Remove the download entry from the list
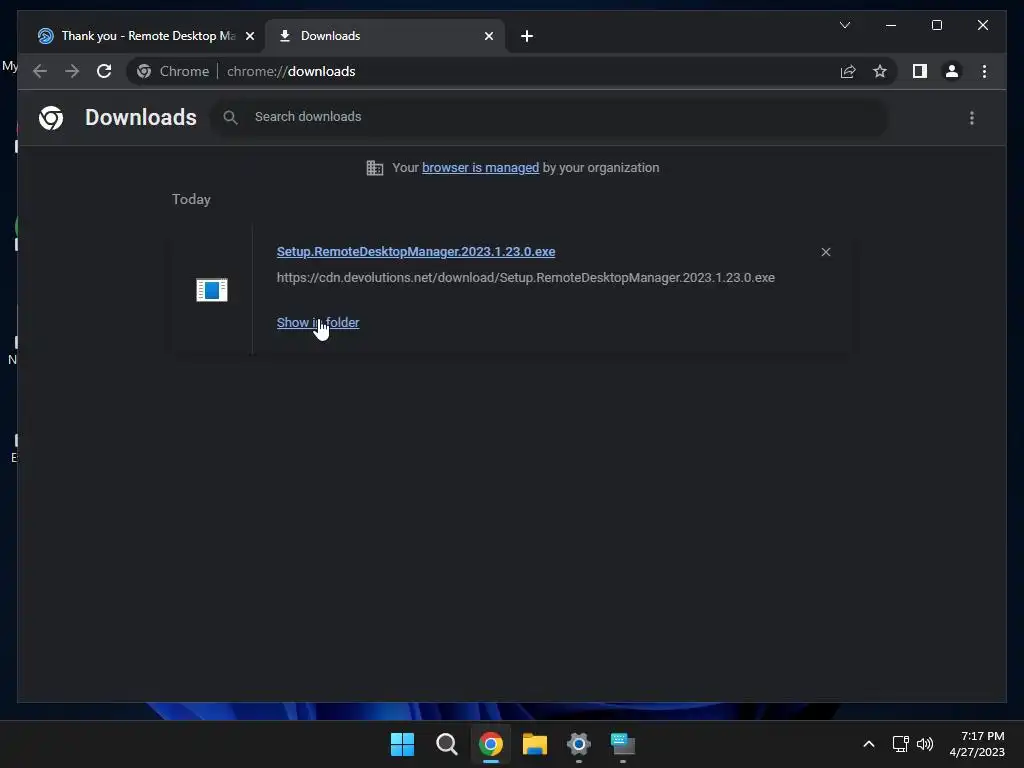This screenshot has height=768, width=1024. click(x=825, y=252)
